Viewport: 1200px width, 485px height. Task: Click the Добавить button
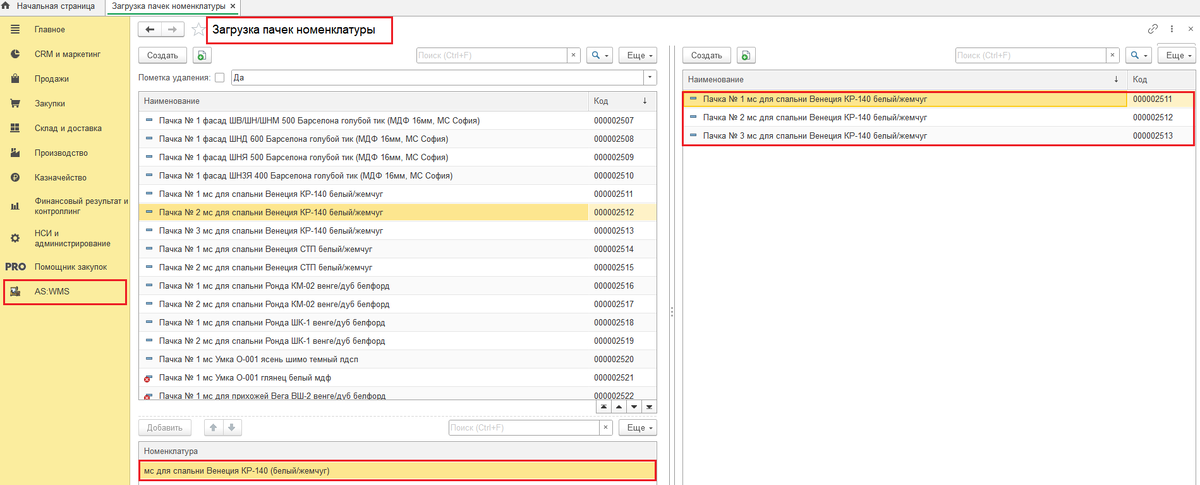(165, 428)
